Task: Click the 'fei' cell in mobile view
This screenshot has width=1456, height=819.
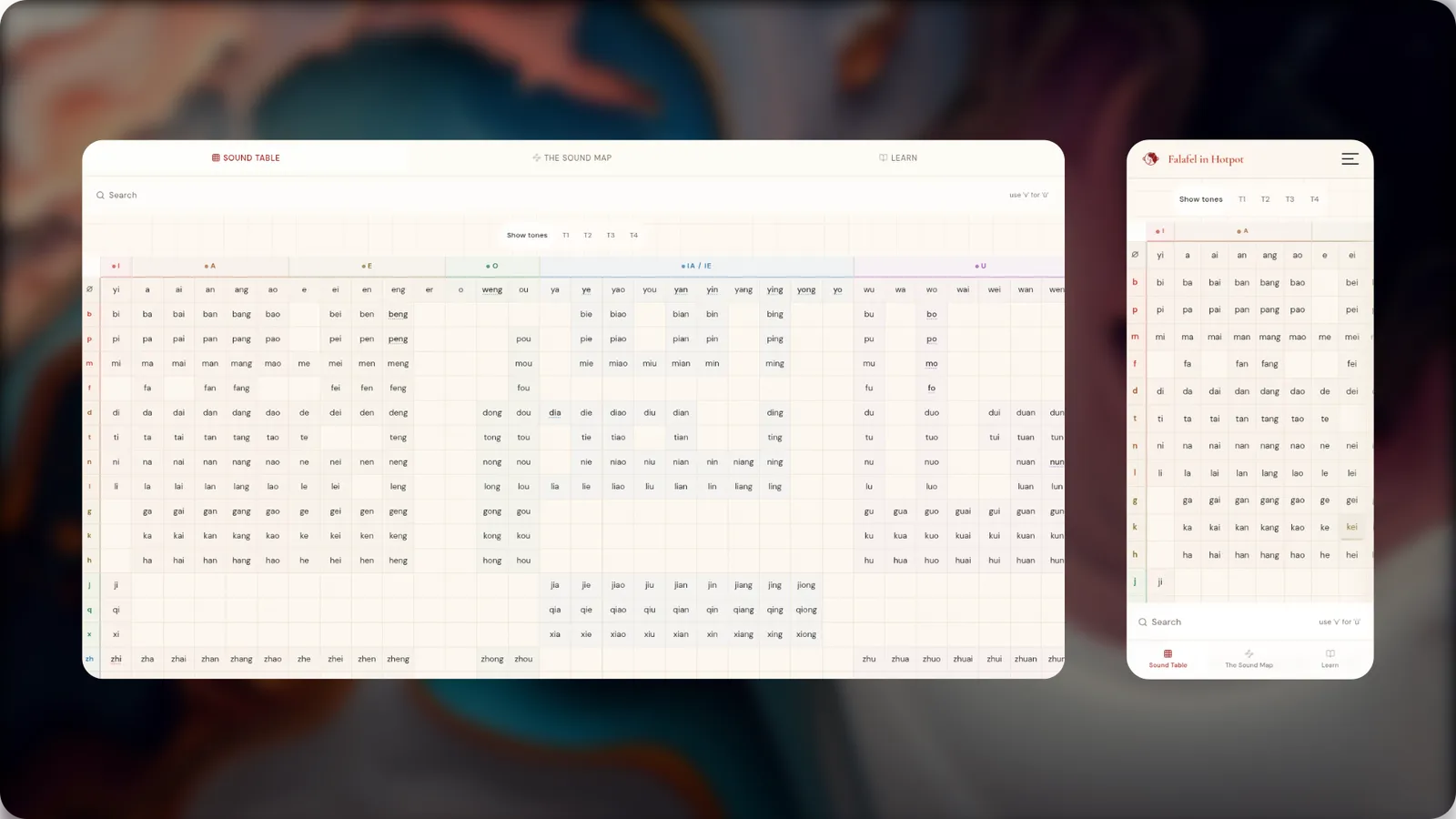Action: pos(1352,364)
